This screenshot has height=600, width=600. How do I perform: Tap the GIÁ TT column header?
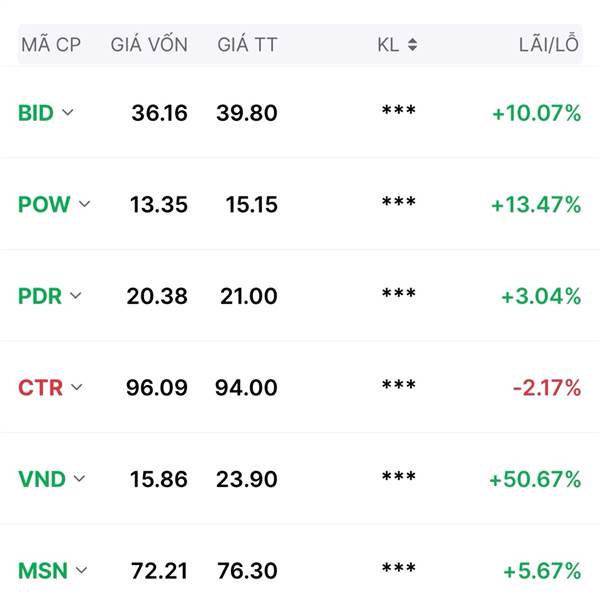point(247,44)
